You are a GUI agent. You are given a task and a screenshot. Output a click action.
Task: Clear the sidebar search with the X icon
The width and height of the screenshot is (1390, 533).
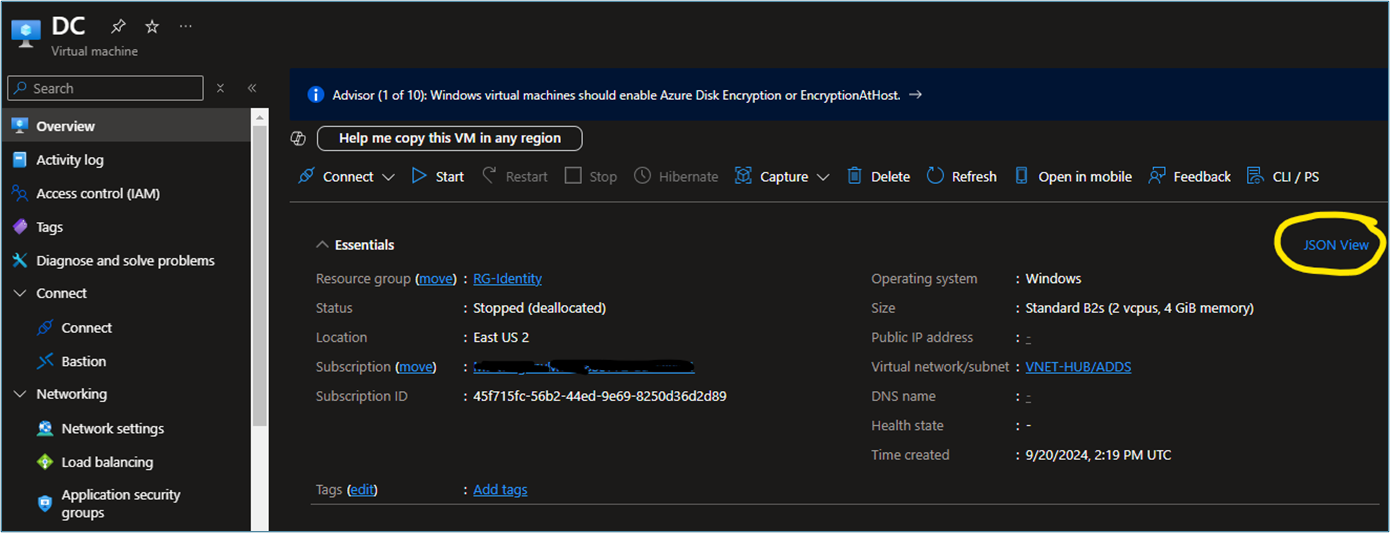[221, 88]
